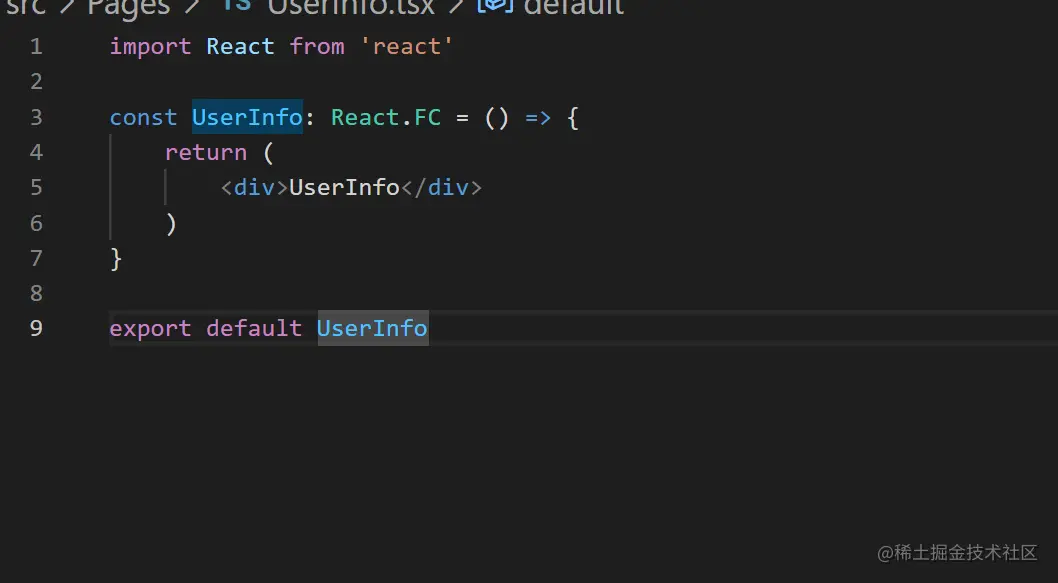Click highlighted UserInfo on line 9
The image size is (1058, 583).
[372, 328]
